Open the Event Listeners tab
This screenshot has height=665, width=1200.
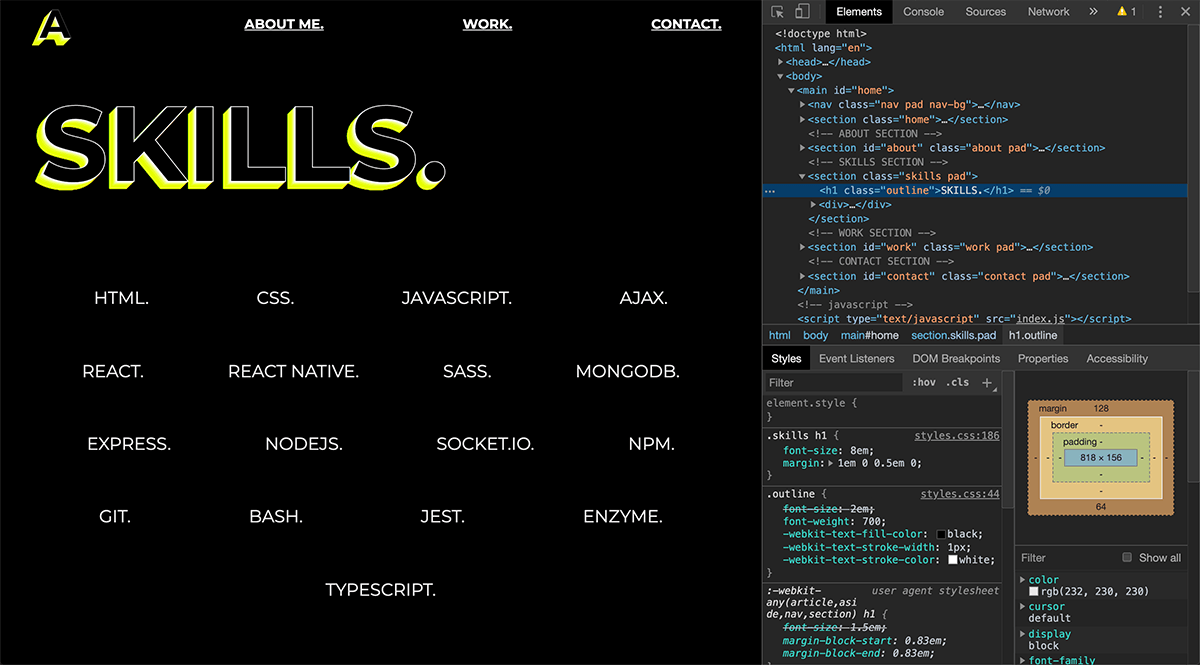click(x=856, y=358)
